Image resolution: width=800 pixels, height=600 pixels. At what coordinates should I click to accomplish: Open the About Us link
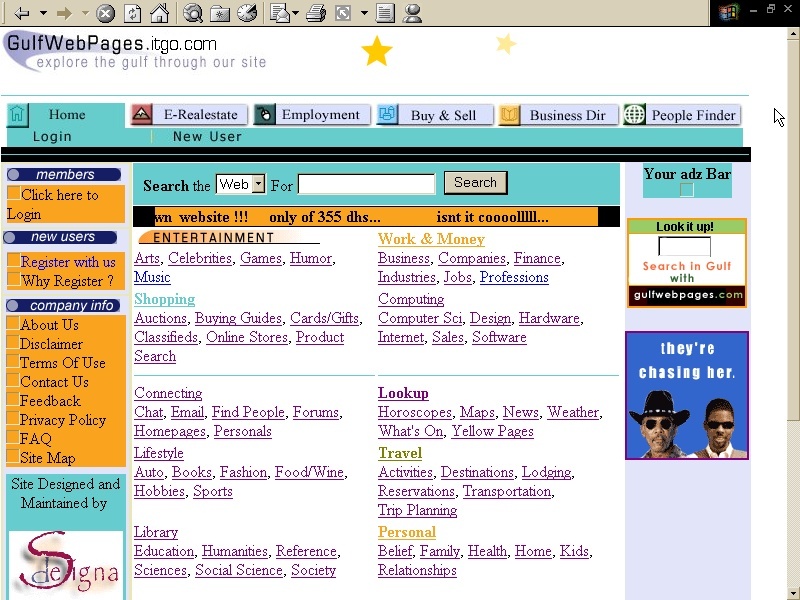click(x=49, y=325)
